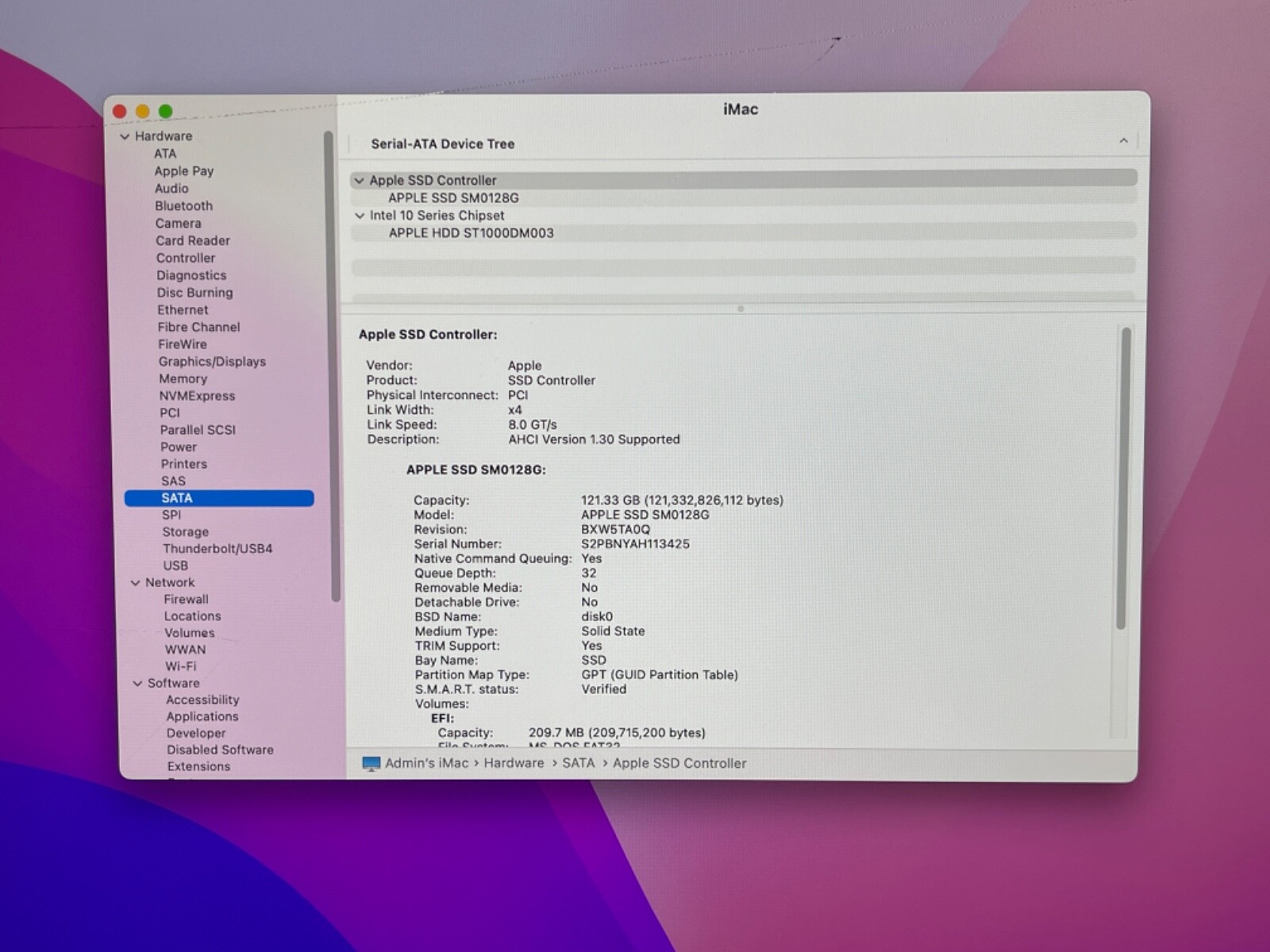This screenshot has width=1270, height=952.
Task: Click the green zoom window button
Action: click(x=166, y=111)
